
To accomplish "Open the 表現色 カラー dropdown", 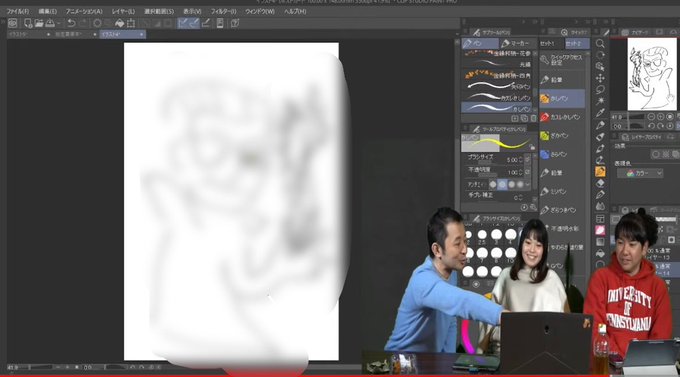I will 640,173.
